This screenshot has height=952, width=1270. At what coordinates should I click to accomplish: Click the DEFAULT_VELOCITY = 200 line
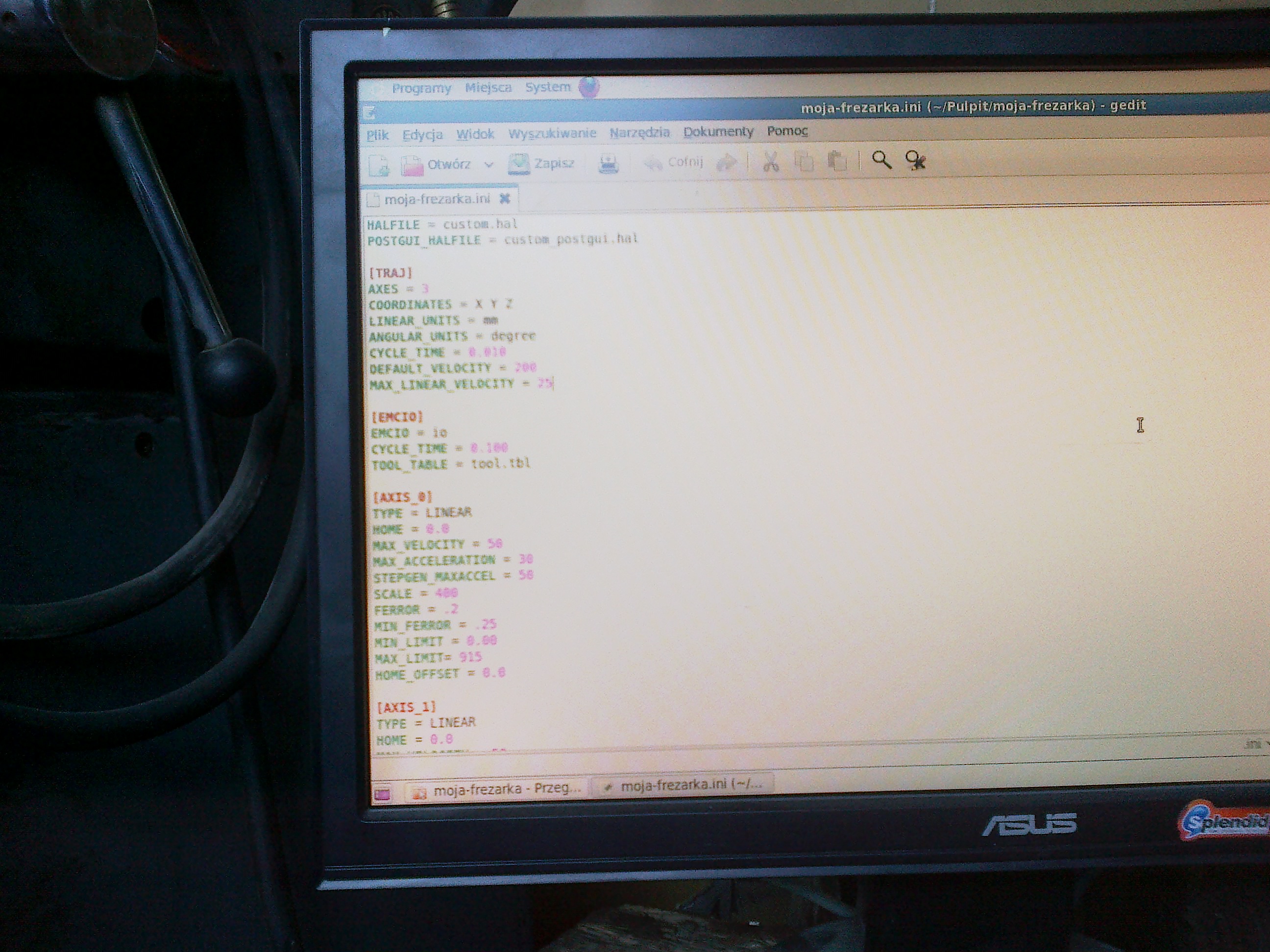pyautogui.click(x=453, y=368)
